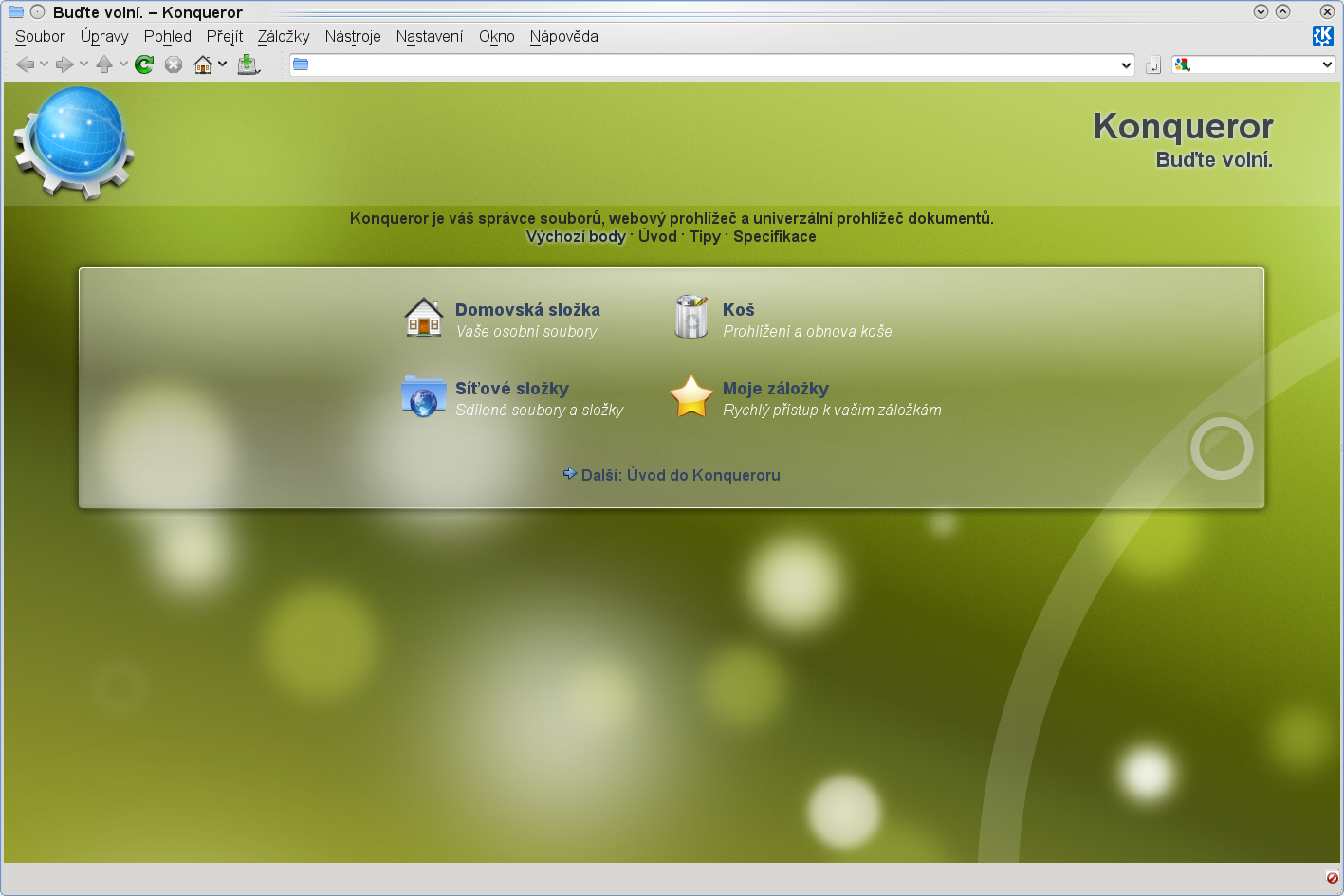Open the Okno menu
This screenshot has width=1344, height=896.
pyautogui.click(x=497, y=36)
